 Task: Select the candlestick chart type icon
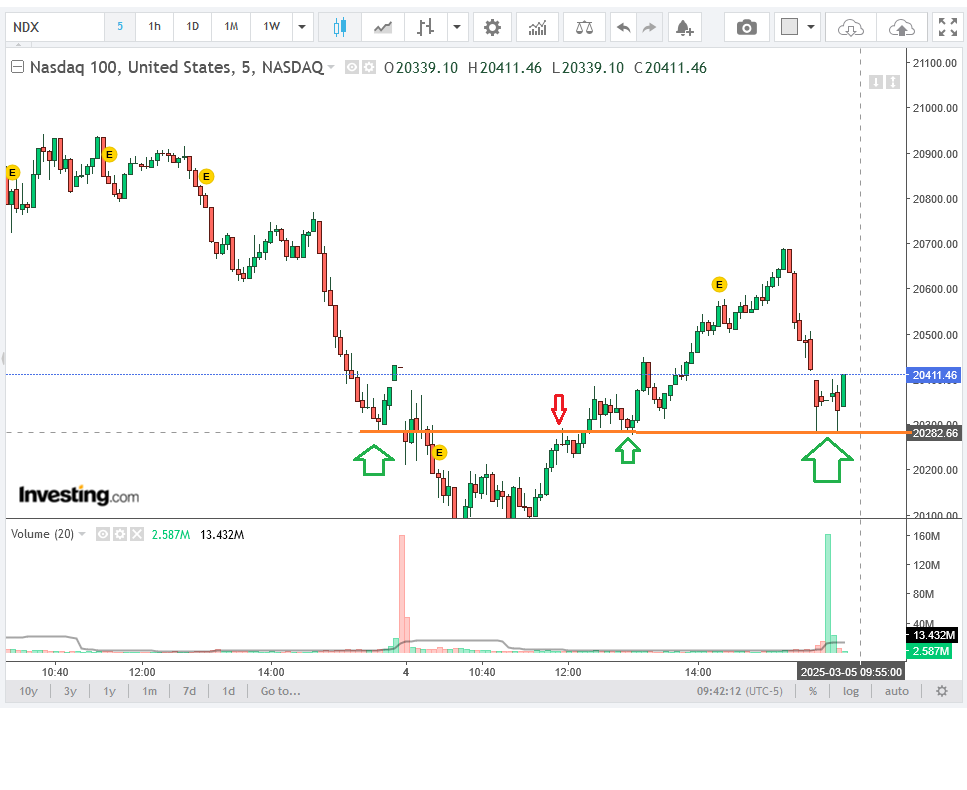(340, 27)
